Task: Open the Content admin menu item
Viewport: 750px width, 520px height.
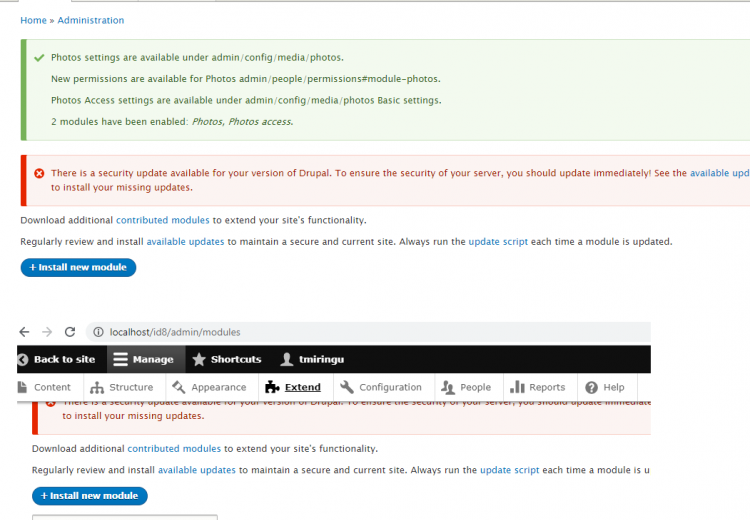Action: (45, 387)
